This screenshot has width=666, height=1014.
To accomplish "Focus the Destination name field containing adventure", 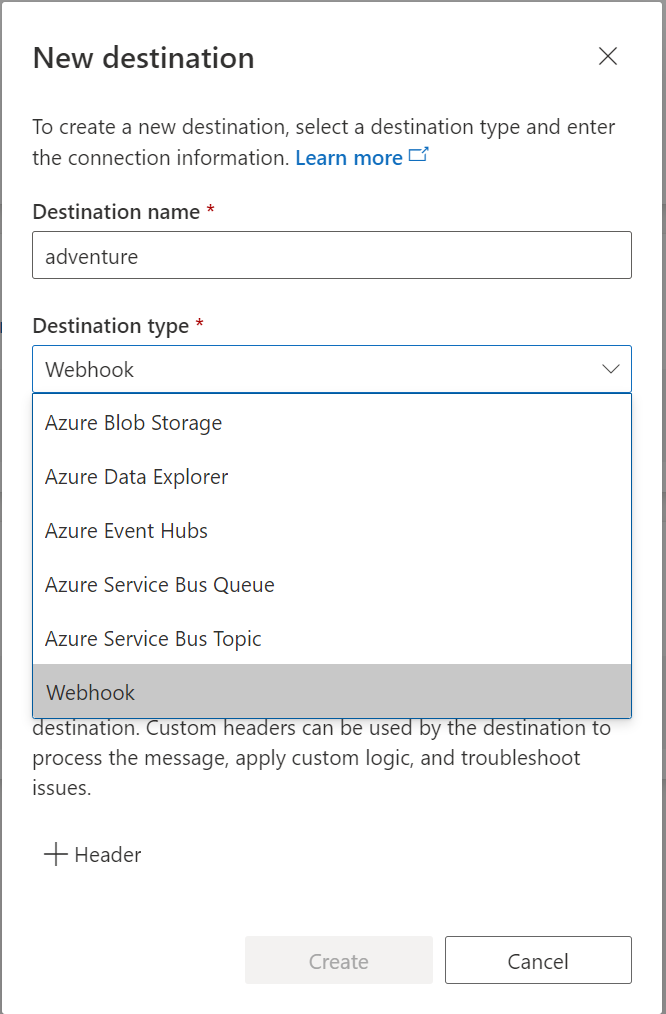I will pyautogui.click(x=332, y=255).
